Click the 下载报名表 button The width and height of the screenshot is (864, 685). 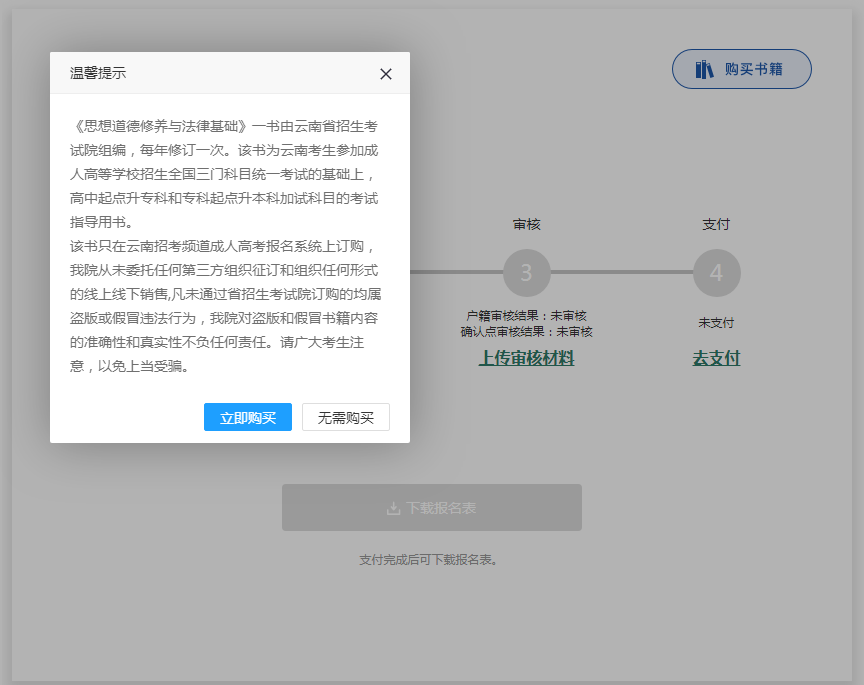tap(431, 508)
